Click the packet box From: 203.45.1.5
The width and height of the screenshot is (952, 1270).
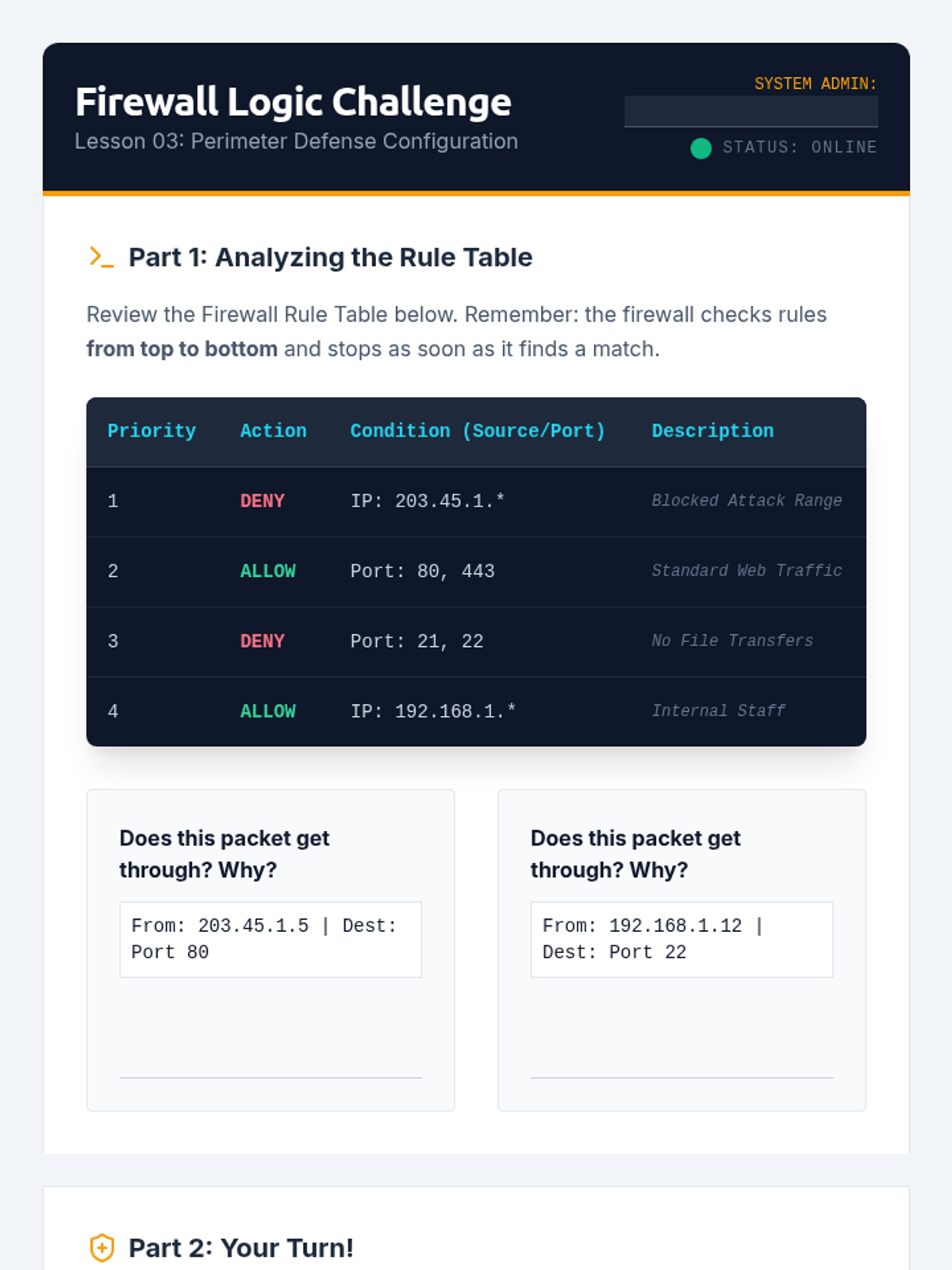[x=270, y=939]
